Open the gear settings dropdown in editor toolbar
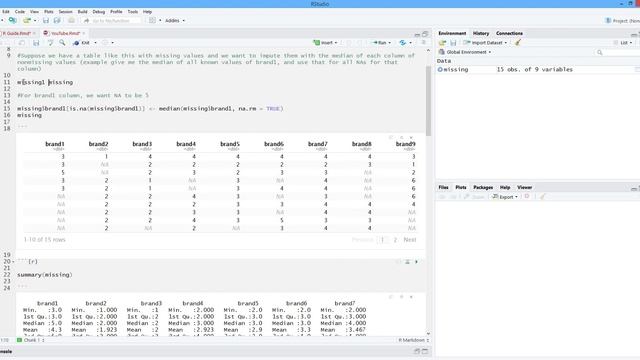Image resolution: width=640 pixels, height=360 pixels. [x=108, y=43]
